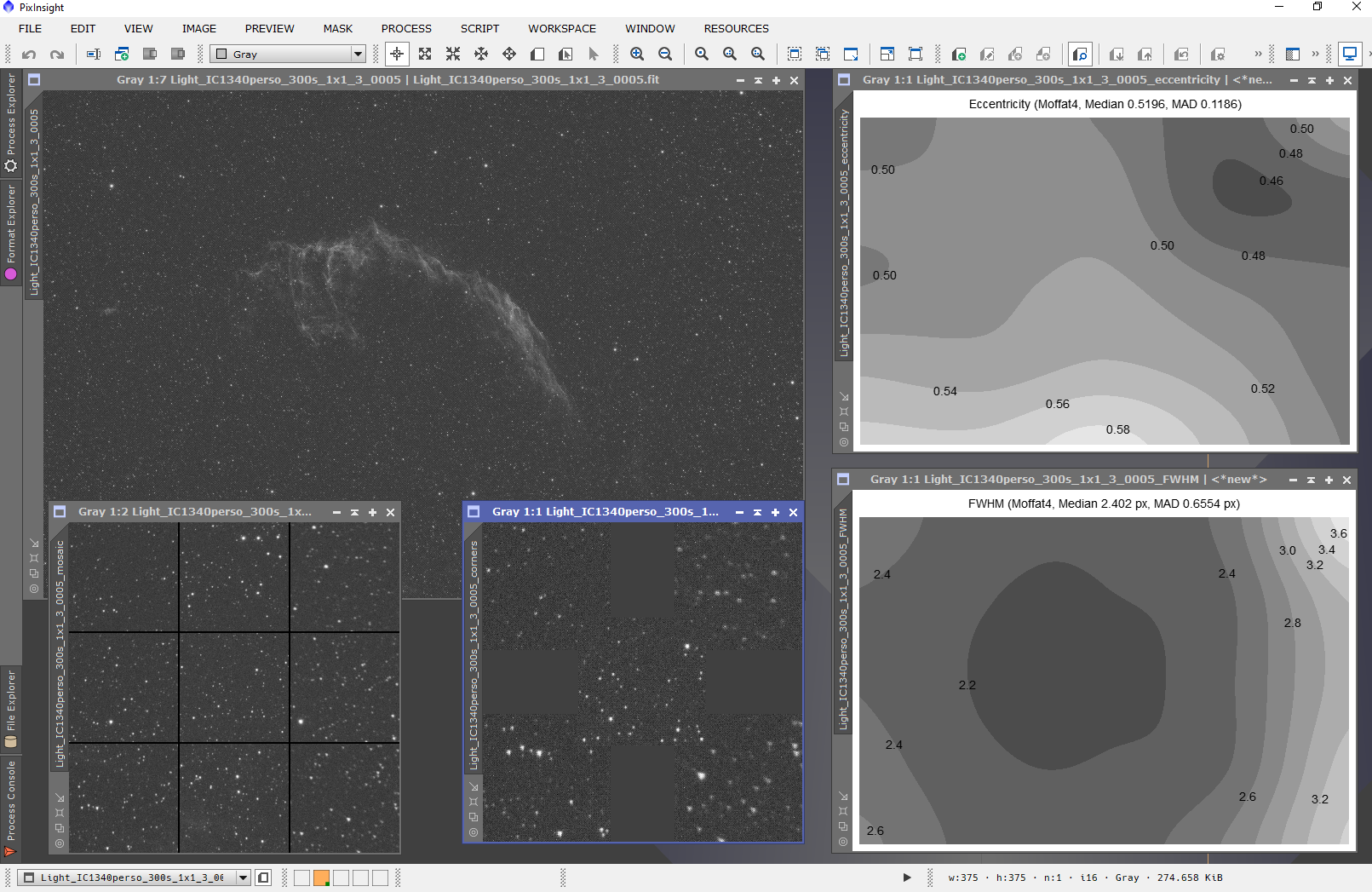This screenshot has height=892, width=1372.
Task: Open the PROCESS menu
Action: (405, 28)
